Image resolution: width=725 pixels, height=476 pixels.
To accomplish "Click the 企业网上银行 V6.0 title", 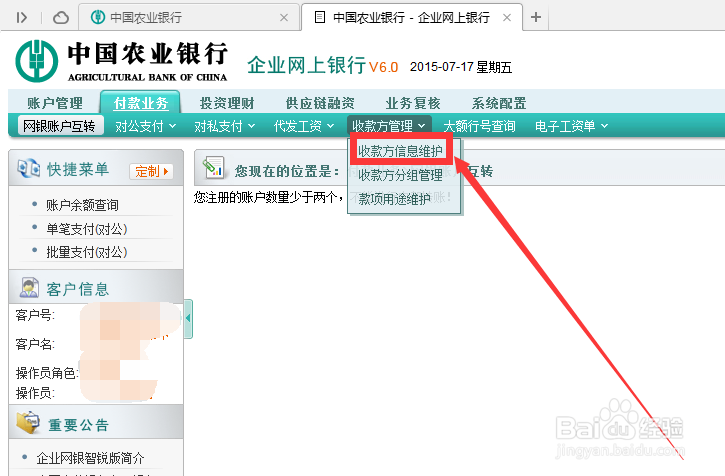I will coord(322,65).
